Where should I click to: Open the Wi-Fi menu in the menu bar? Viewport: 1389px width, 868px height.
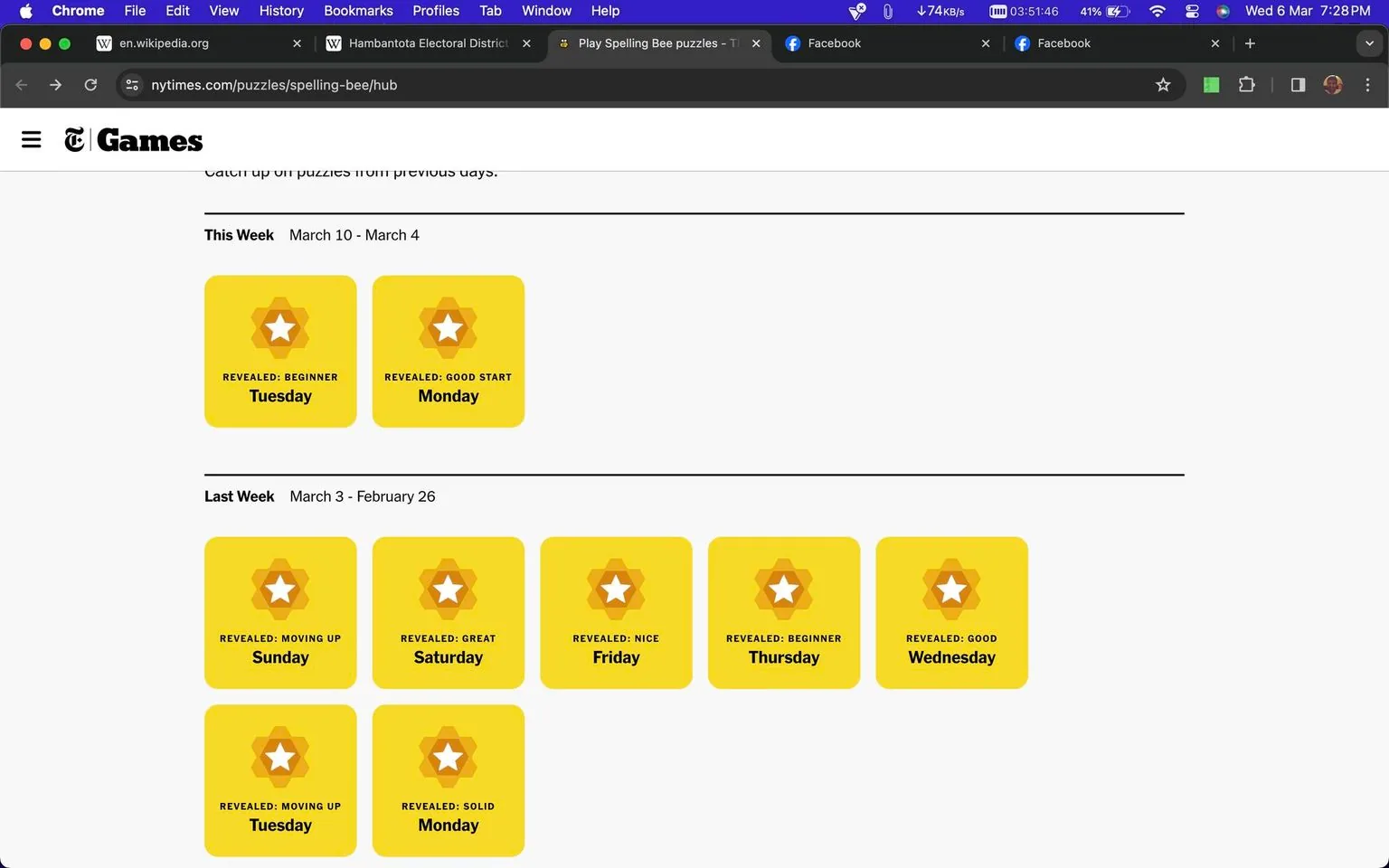tap(1157, 11)
